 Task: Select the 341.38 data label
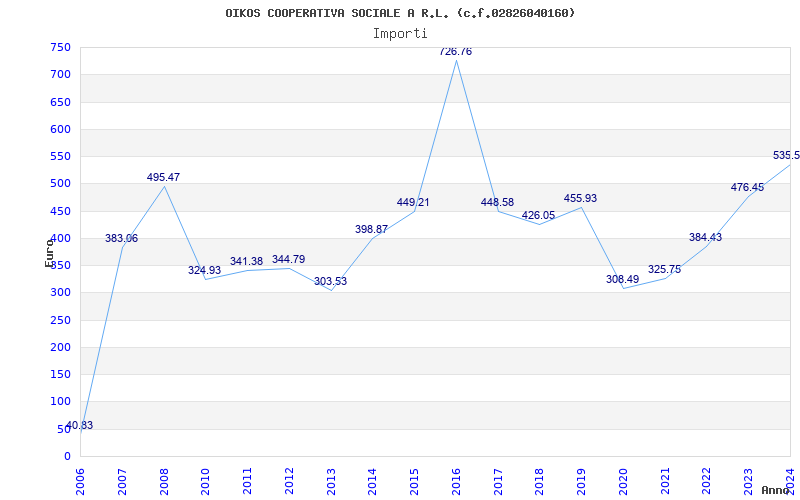coord(246,261)
